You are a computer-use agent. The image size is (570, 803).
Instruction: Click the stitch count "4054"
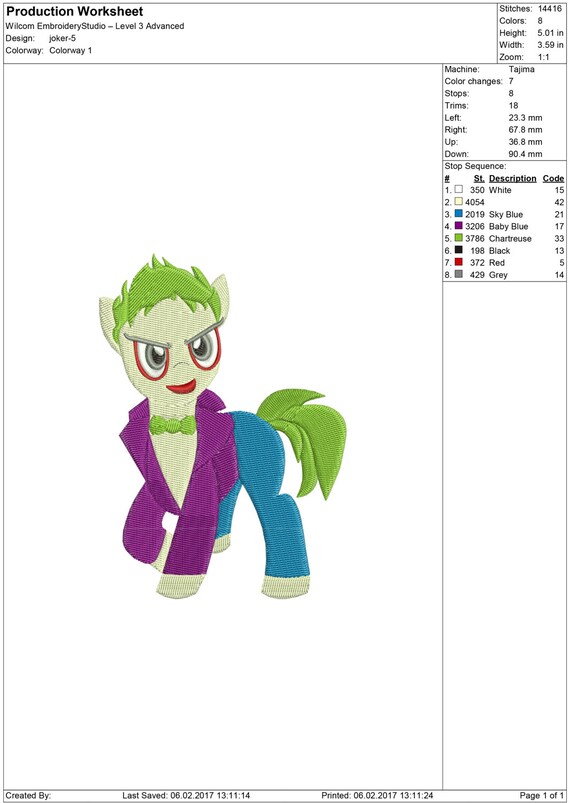(475, 202)
